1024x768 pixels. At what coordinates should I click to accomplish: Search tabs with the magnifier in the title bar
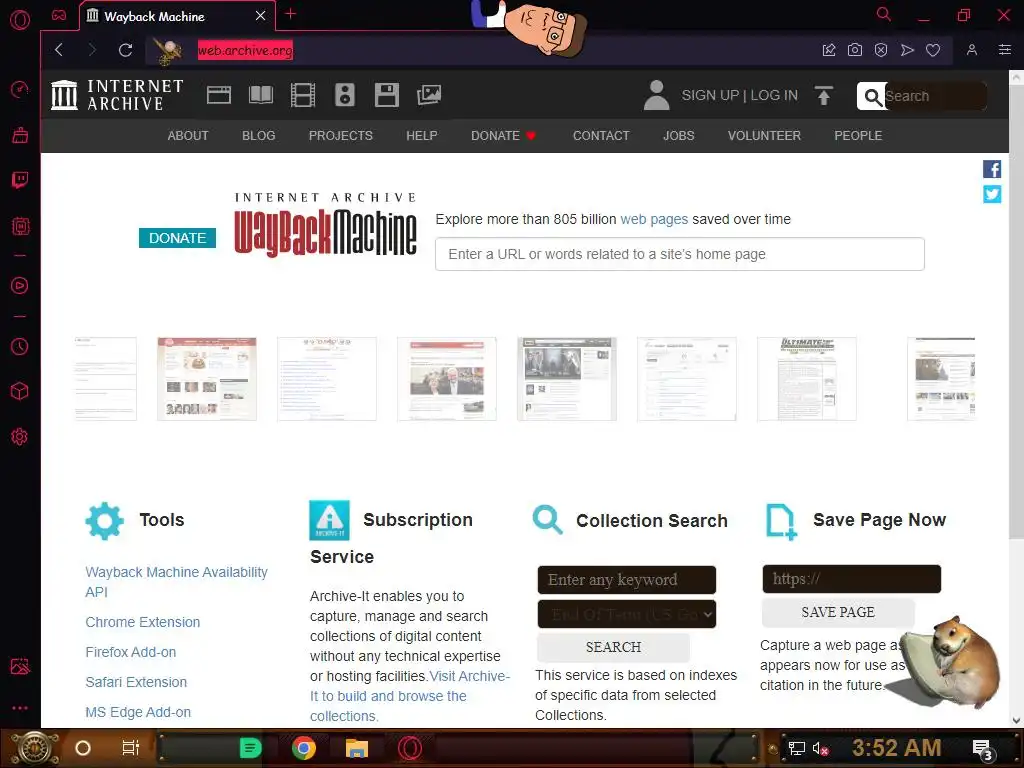(x=884, y=14)
